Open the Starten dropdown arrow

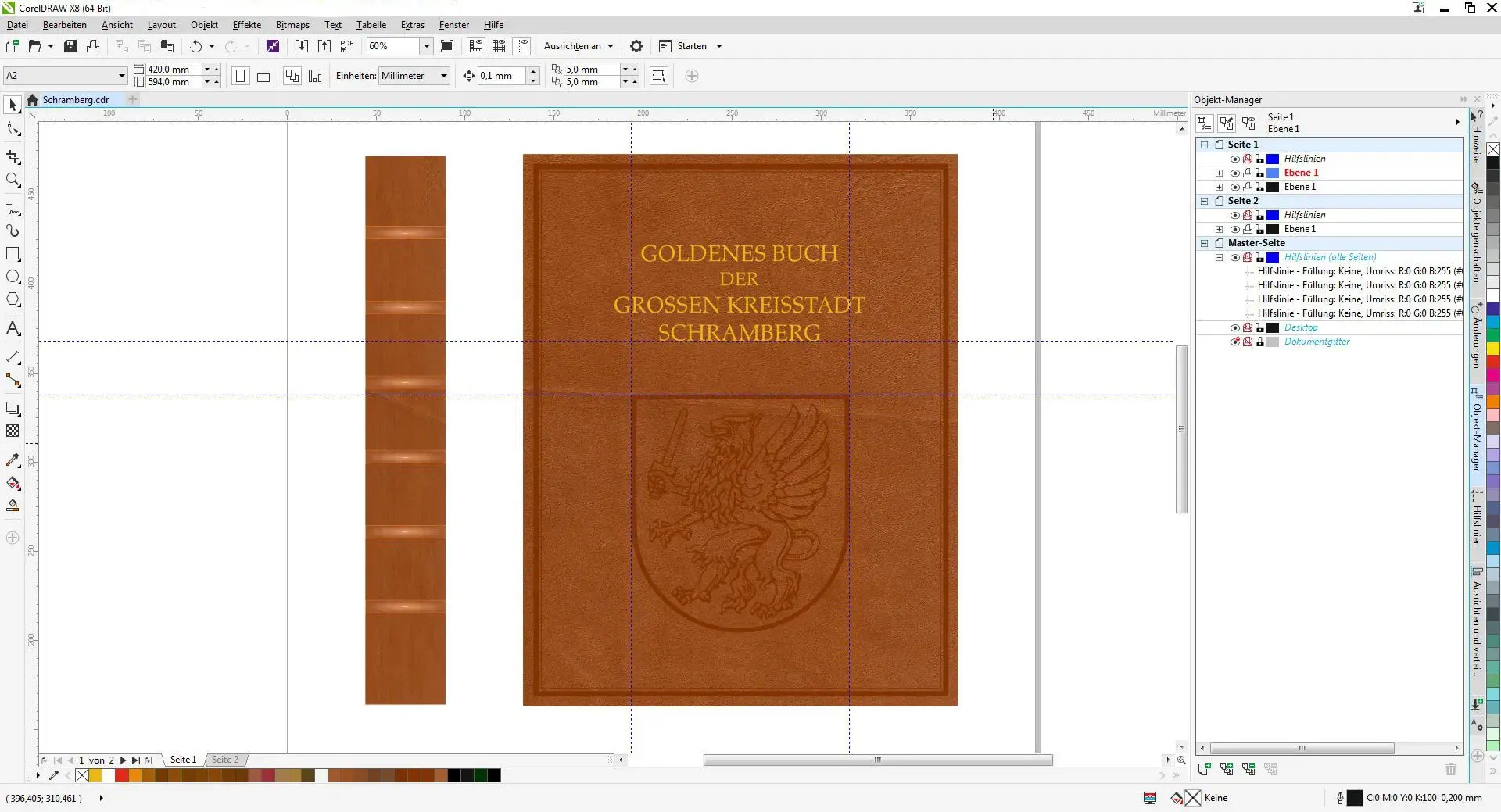coord(719,46)
